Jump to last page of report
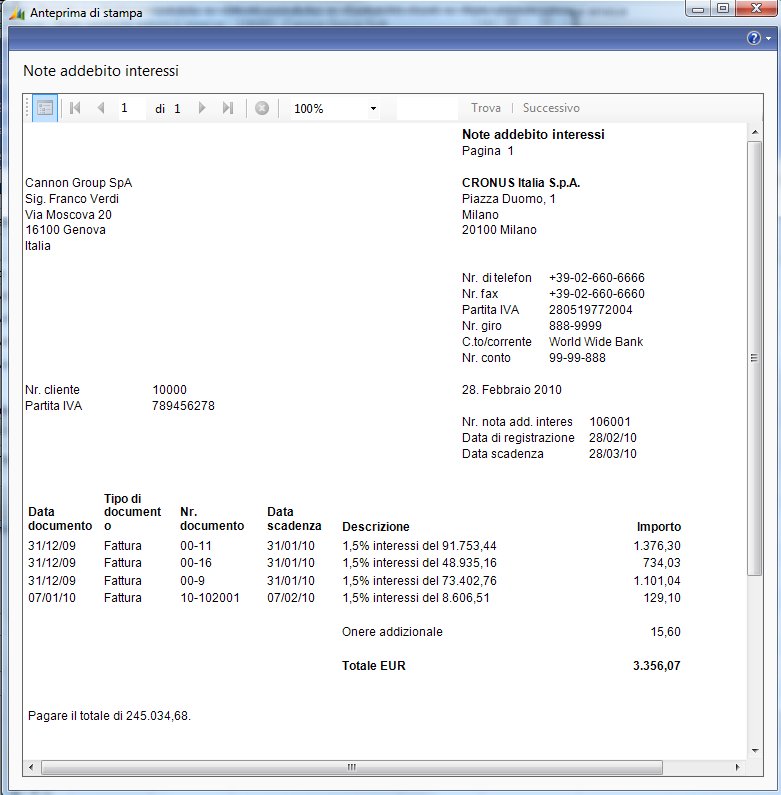Screen dimensions: 781x795 pos(228,108)
